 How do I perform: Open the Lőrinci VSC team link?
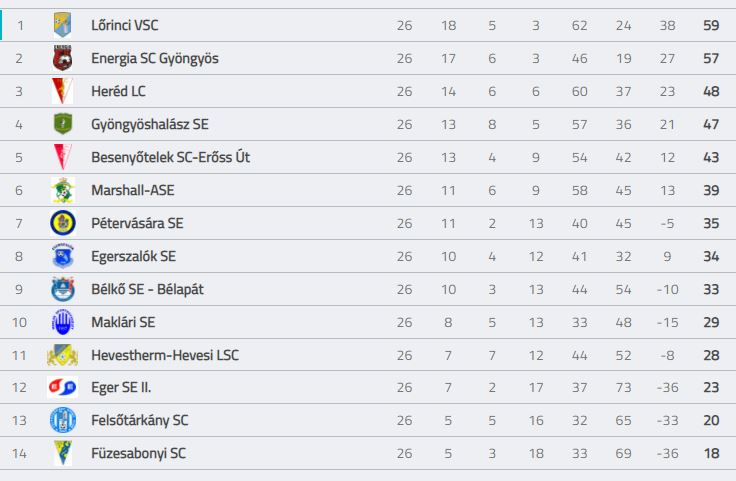[x=124, y=25]
